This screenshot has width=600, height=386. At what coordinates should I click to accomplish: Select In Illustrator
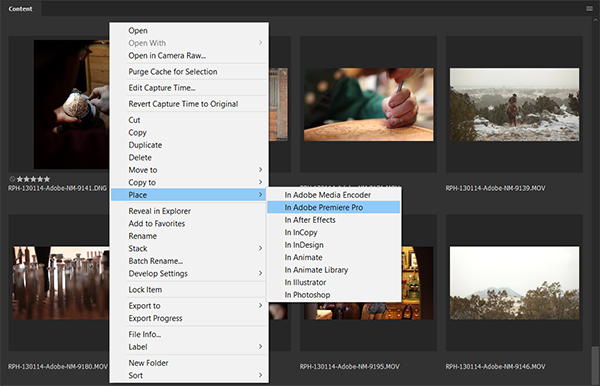[x=334, y=282]
